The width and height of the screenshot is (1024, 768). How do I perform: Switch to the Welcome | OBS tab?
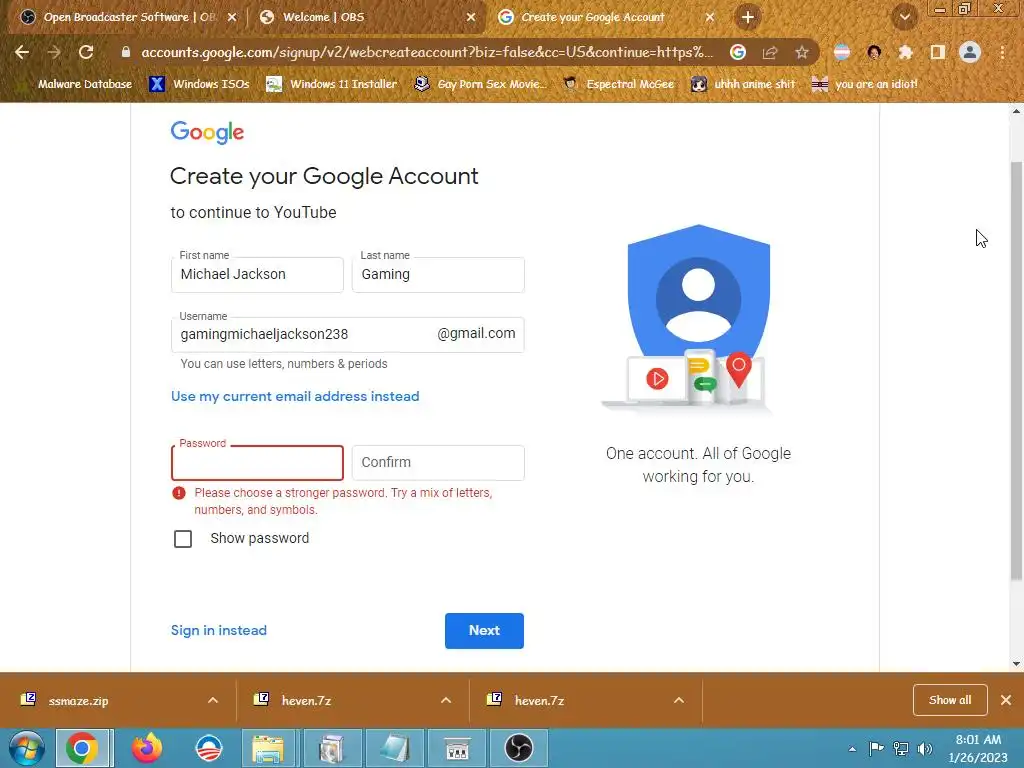click(366, 18)
